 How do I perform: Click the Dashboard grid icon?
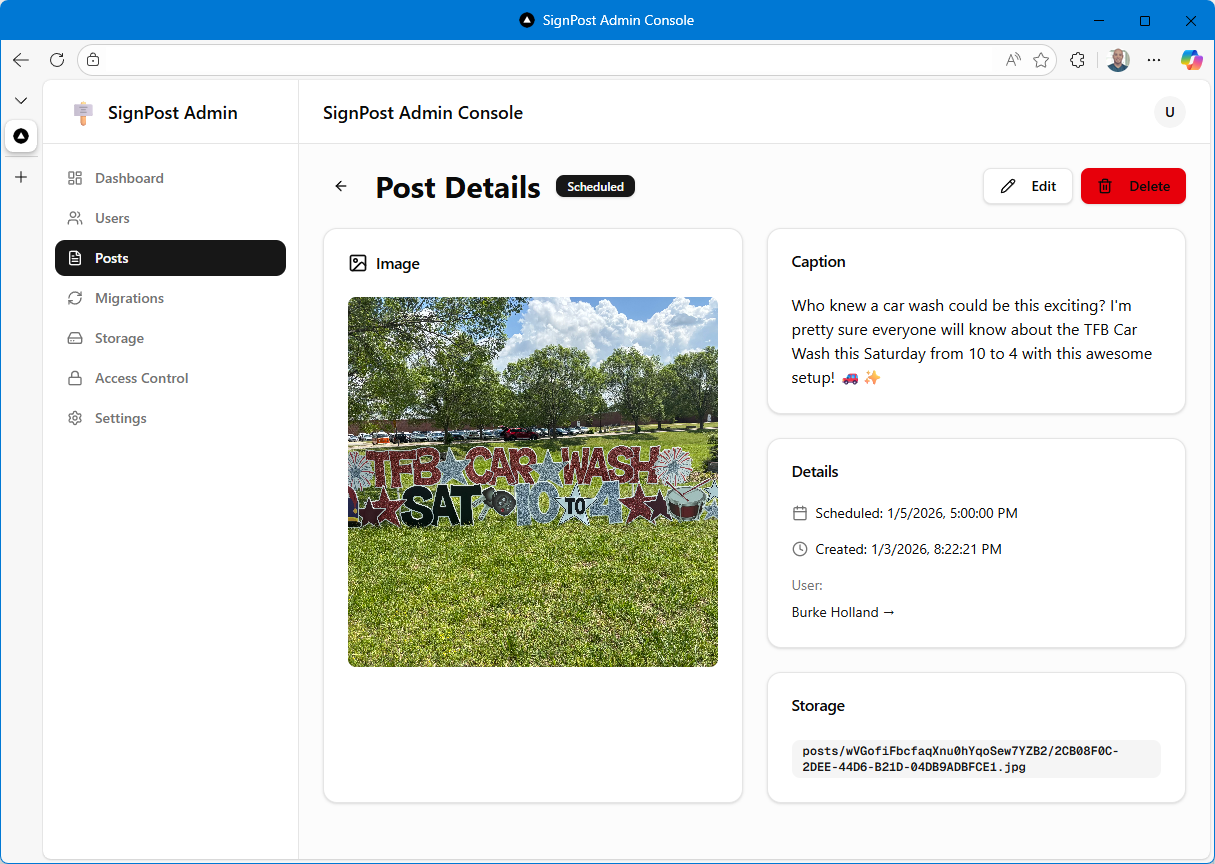pyautogui.click(x=74, y=178)
